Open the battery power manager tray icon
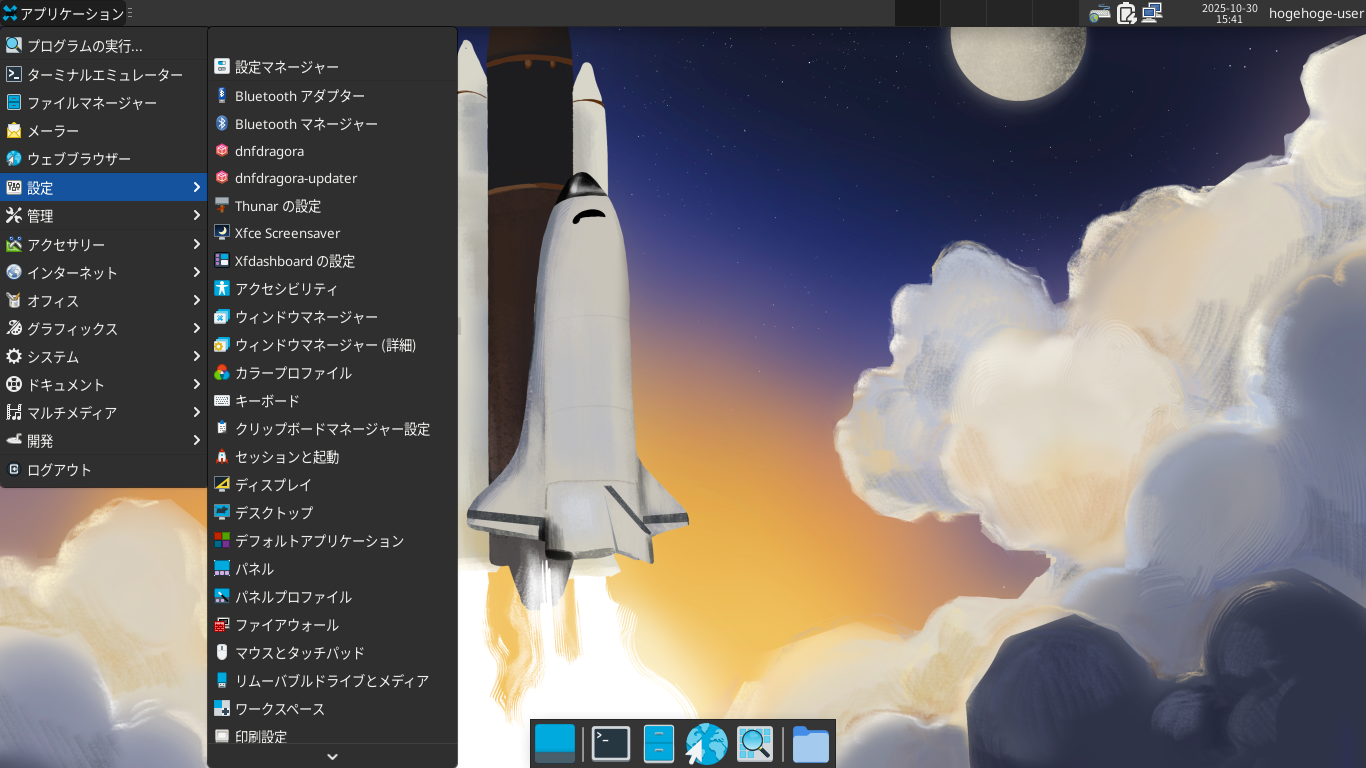The height and width of the screenshot is (768, 1366). pyautogui.click(x=1126, y=13)
